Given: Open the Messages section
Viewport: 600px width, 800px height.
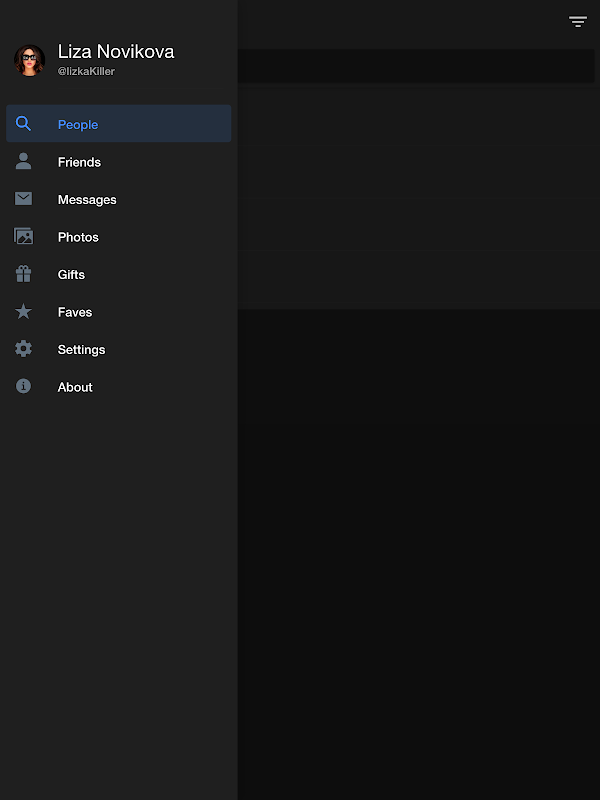Looking at the screenshot, I should pyautogui.click(x=118, y=199).
